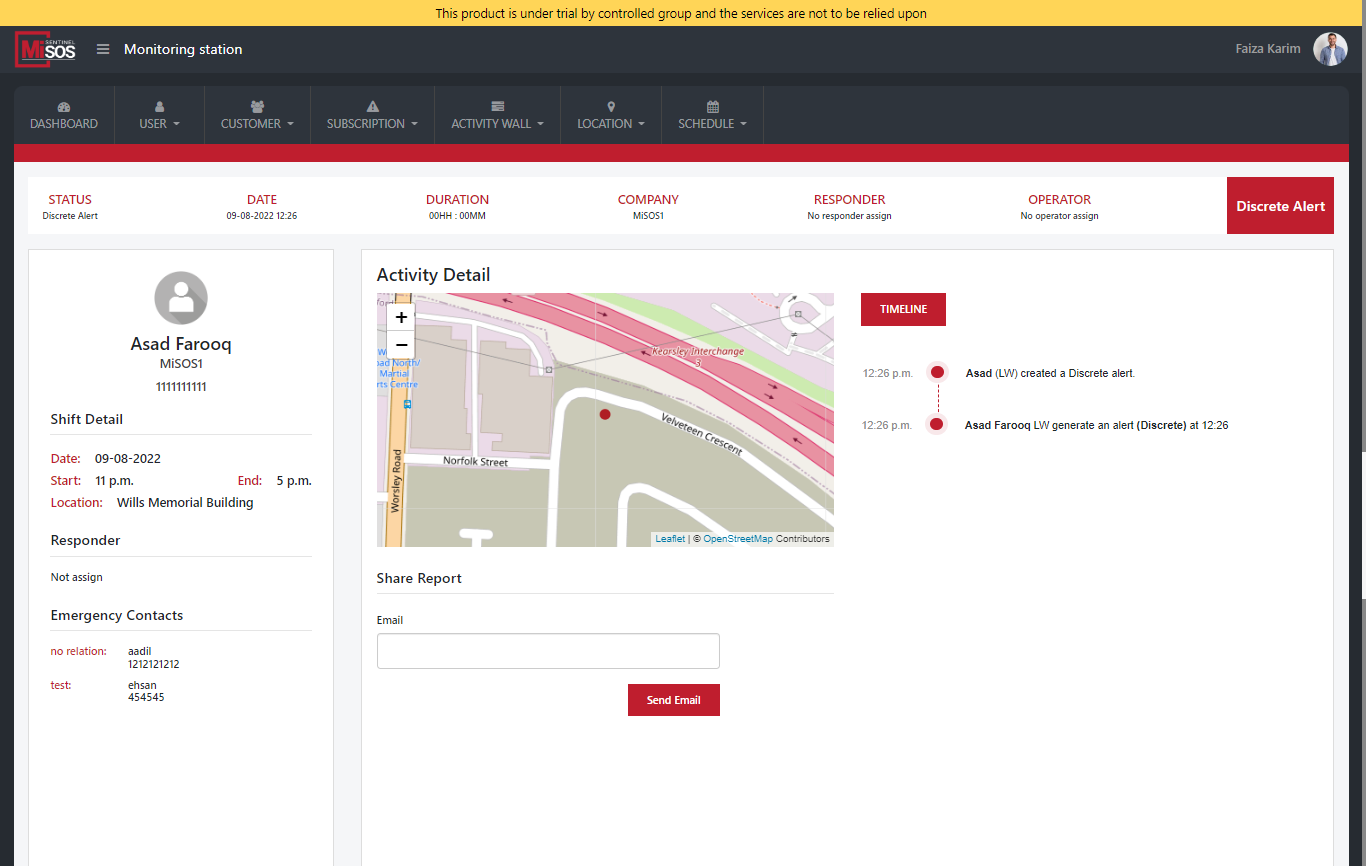Toggle the hamburger sidebar menu icon

[x=103, y=49]
